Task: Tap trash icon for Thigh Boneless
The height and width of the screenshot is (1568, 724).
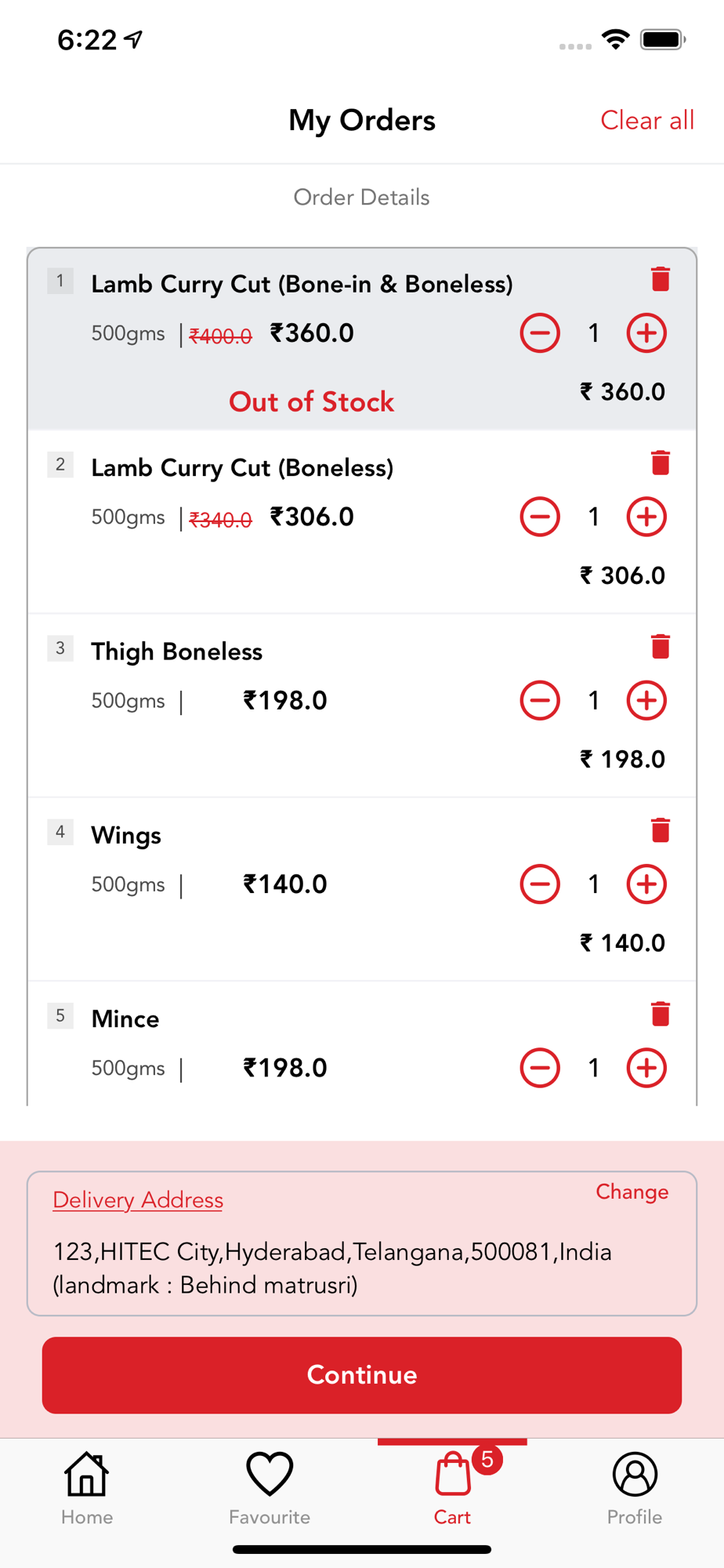Action: (x=660, y=646)
